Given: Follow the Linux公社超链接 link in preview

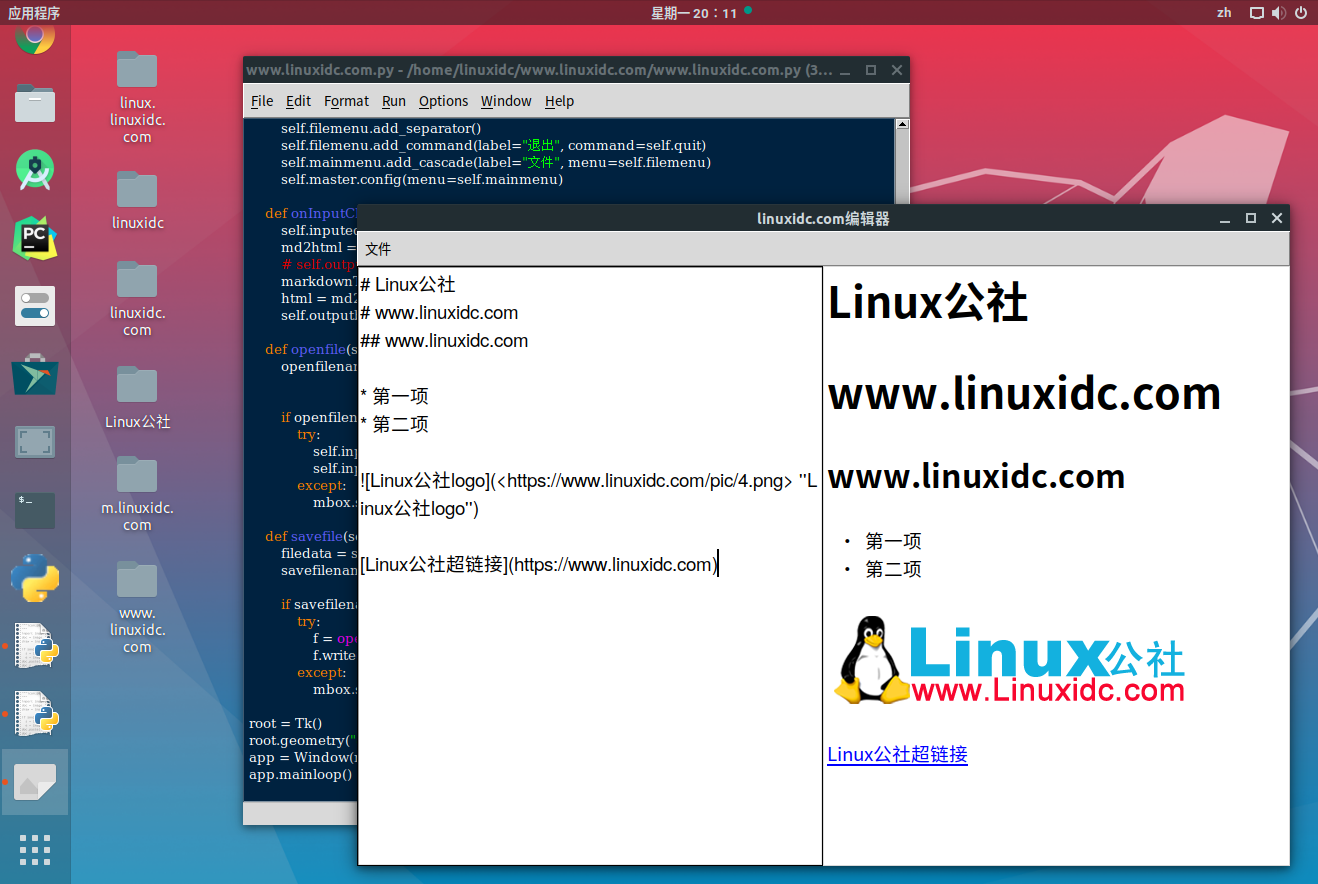Looking at the screenshot, I should pyautogui.click(x=897, y=754).
